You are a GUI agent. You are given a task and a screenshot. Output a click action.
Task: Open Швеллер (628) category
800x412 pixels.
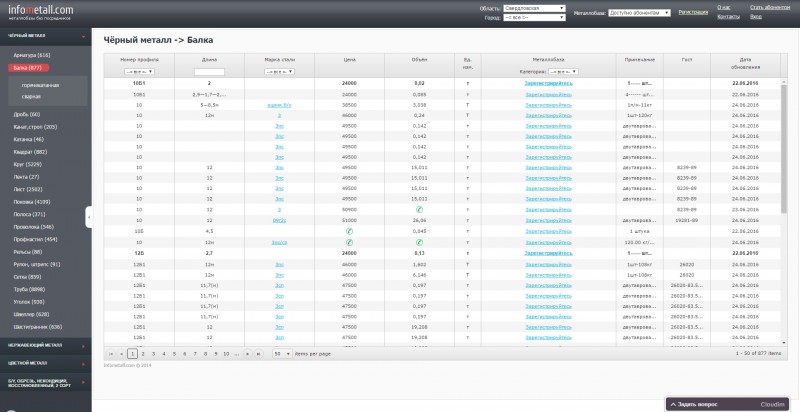(31, 315)
